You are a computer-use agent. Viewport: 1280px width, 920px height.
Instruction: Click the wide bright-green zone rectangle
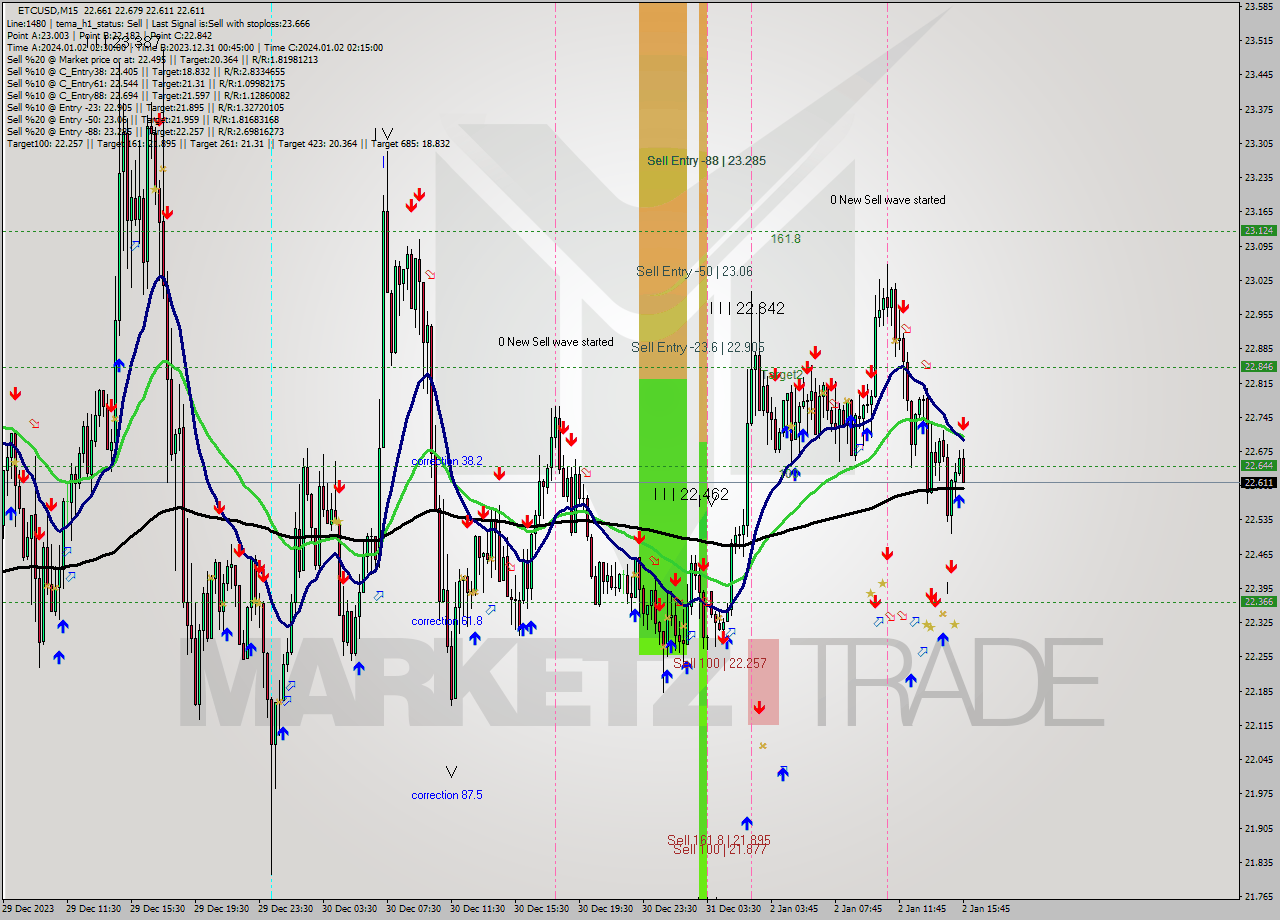(663, 517)
